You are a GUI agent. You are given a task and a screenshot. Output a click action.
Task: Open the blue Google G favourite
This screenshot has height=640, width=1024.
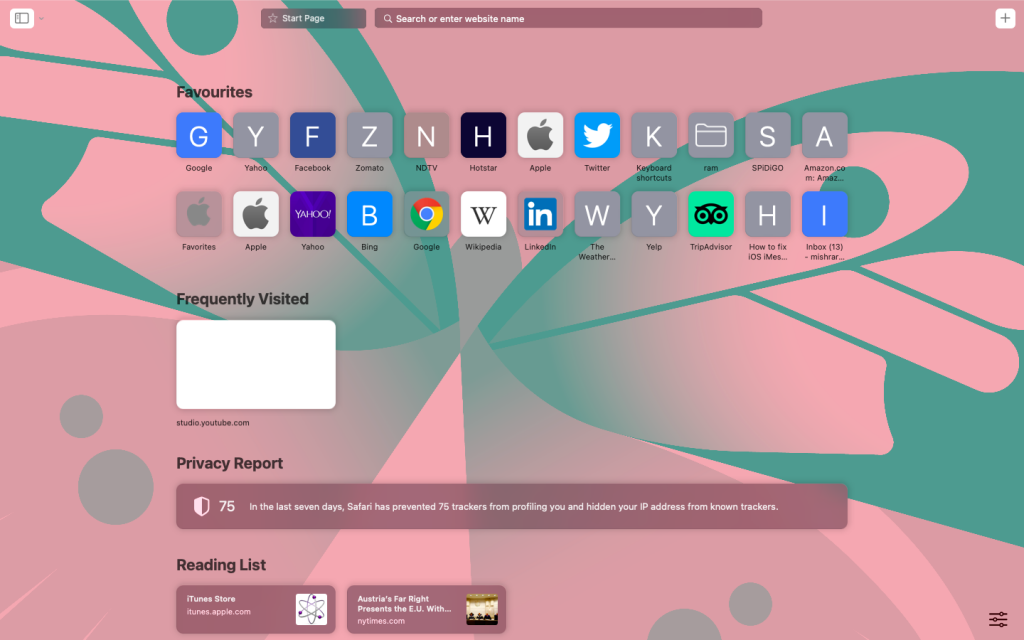199,135
